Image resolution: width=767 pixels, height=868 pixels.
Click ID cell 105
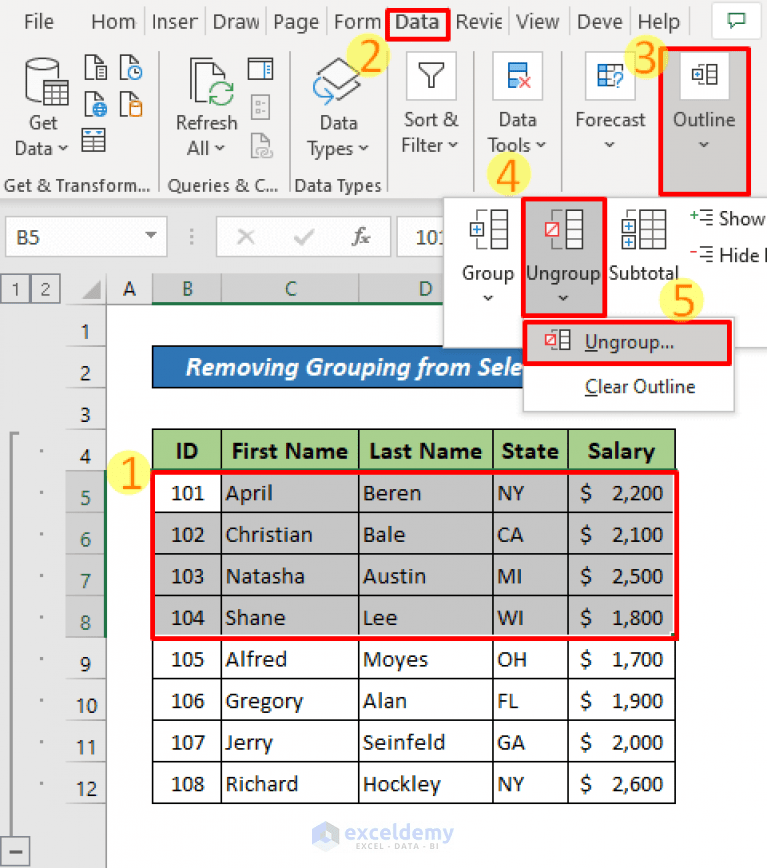click(187, 659)
